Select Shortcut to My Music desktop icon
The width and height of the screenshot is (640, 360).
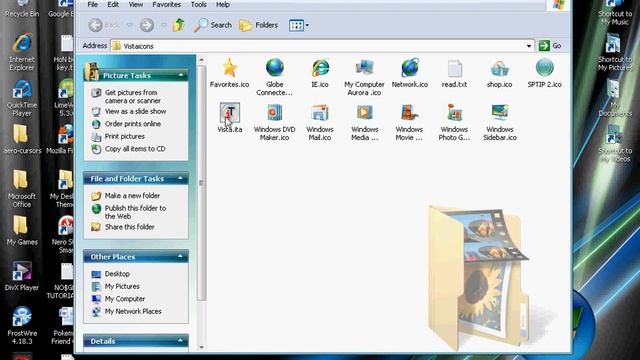pos(615,12)
